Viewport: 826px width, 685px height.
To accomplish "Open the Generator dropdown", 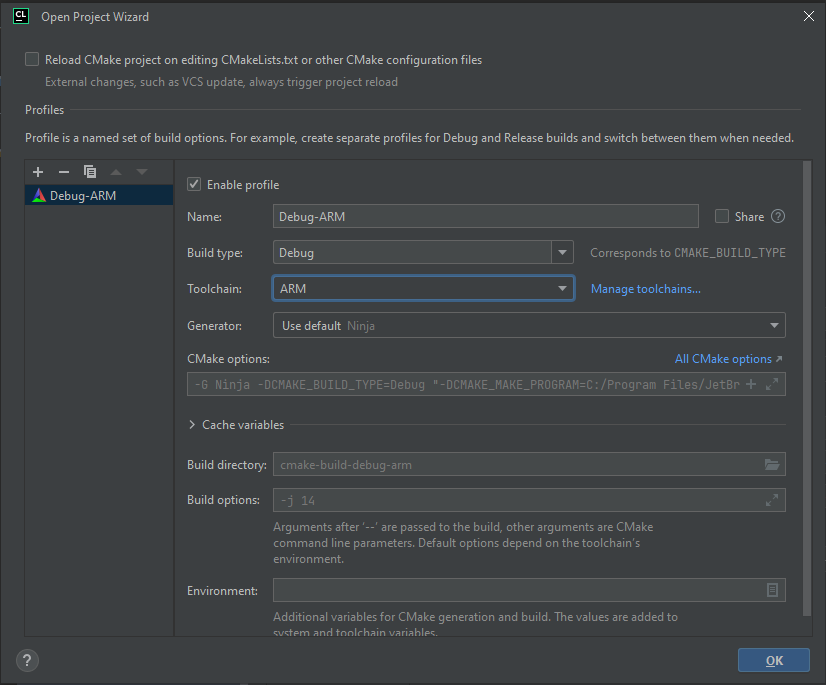I will 529,325.
